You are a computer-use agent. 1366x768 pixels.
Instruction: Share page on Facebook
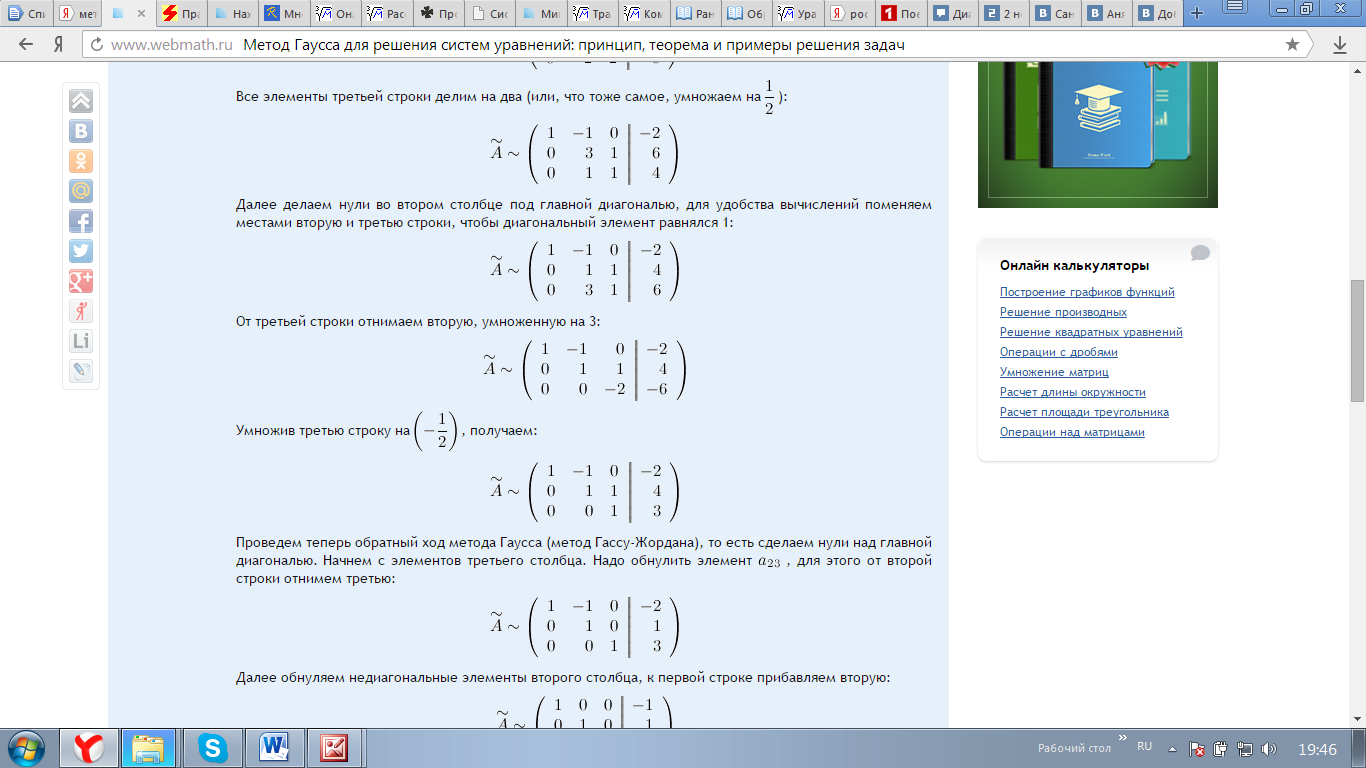point(81,221)
